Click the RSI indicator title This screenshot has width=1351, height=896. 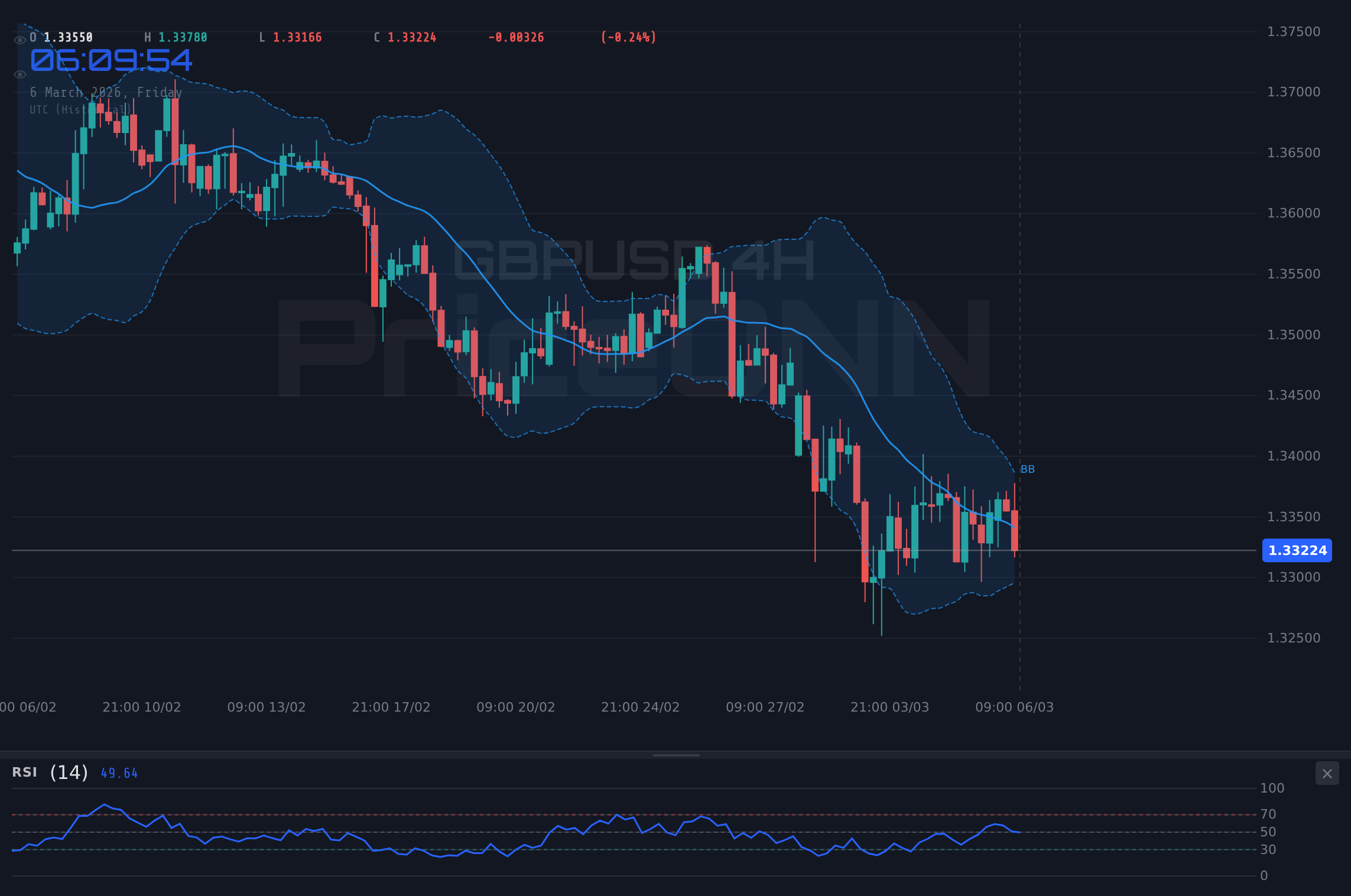click(x=24, y=772)
